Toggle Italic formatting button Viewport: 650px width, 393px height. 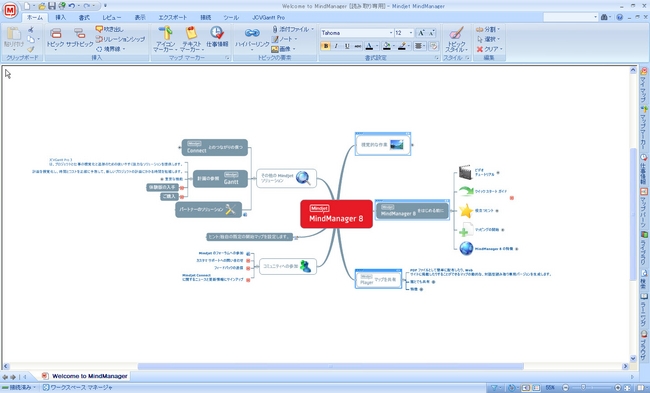336,46
